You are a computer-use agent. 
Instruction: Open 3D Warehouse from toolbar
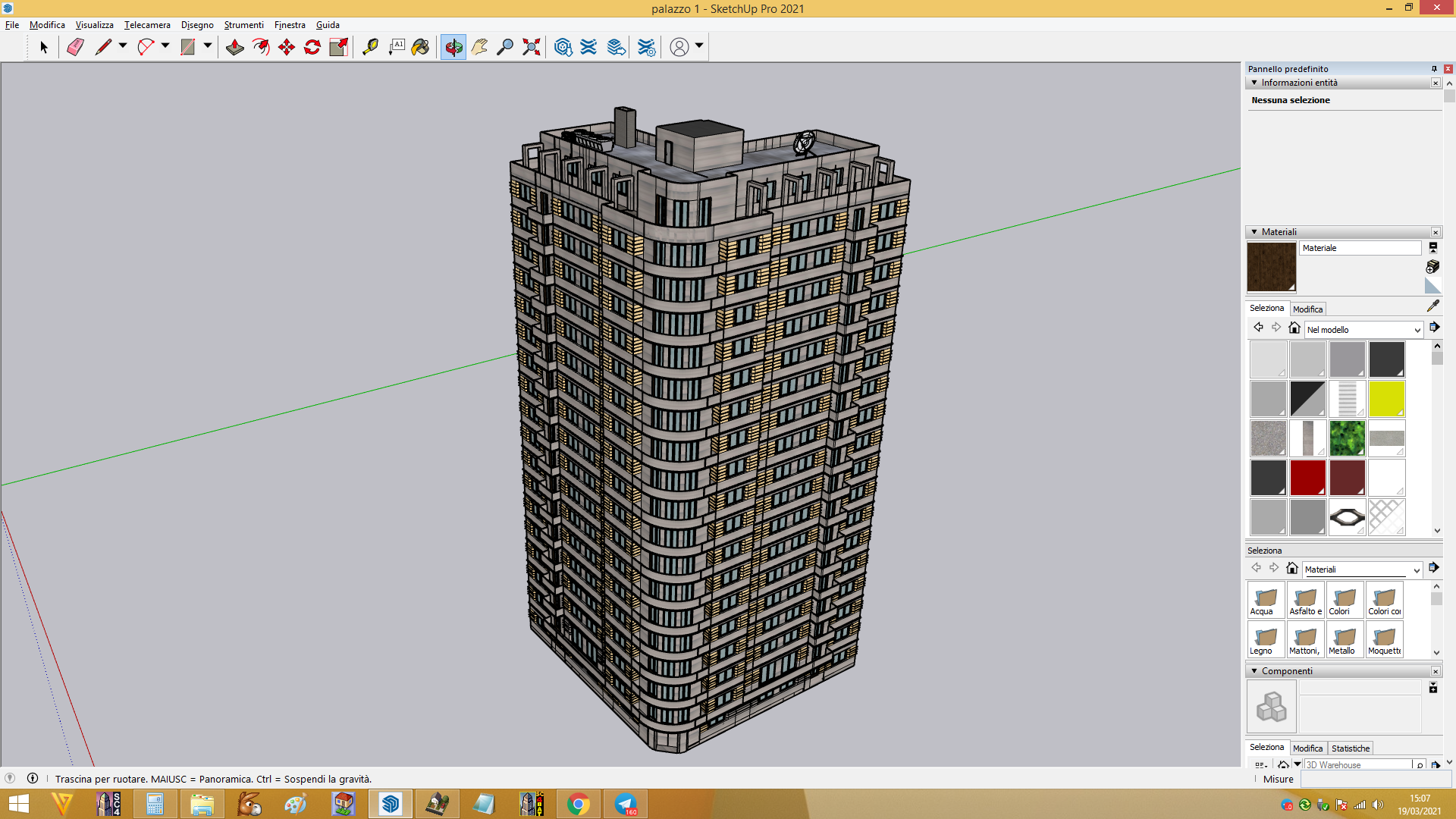pyautogui.click(x=563, y=47)
